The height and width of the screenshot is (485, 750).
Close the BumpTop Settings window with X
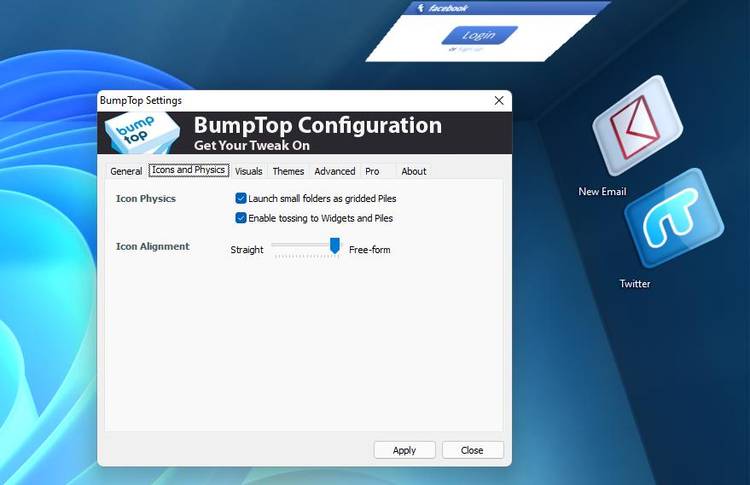pyautogui.click(x=499, y=100)
